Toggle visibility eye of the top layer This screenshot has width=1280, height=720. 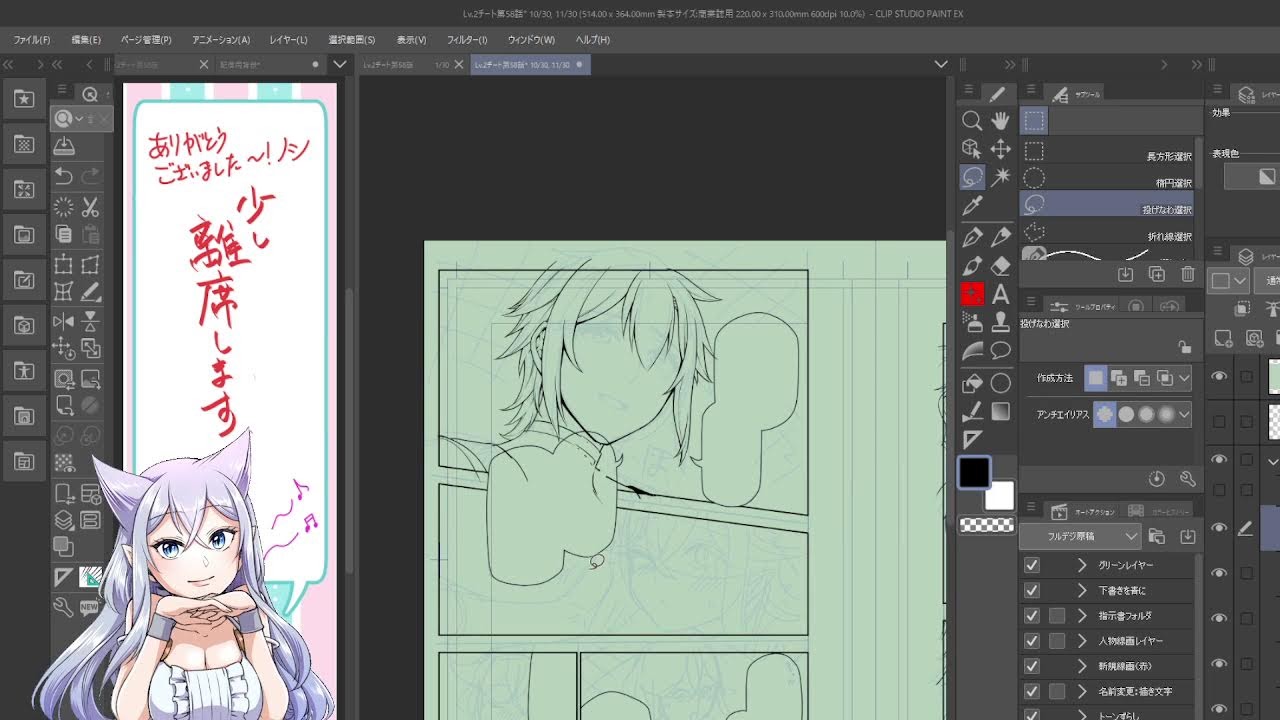pyautogui.click(x=1219, y=376)
